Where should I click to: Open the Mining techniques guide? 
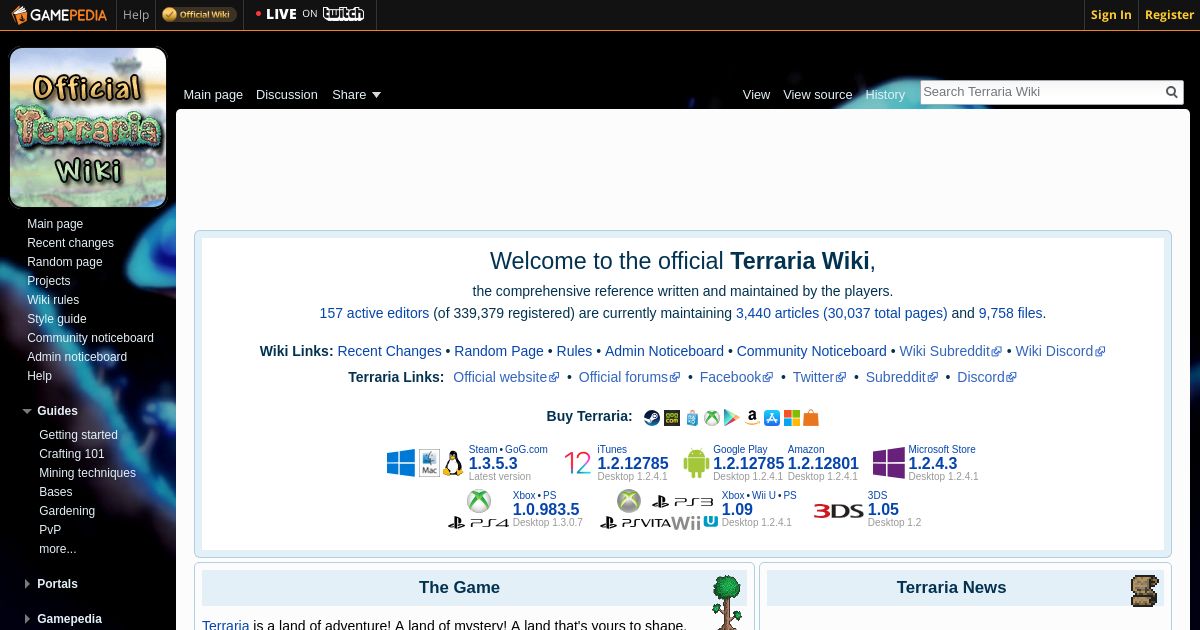point(87,473)
